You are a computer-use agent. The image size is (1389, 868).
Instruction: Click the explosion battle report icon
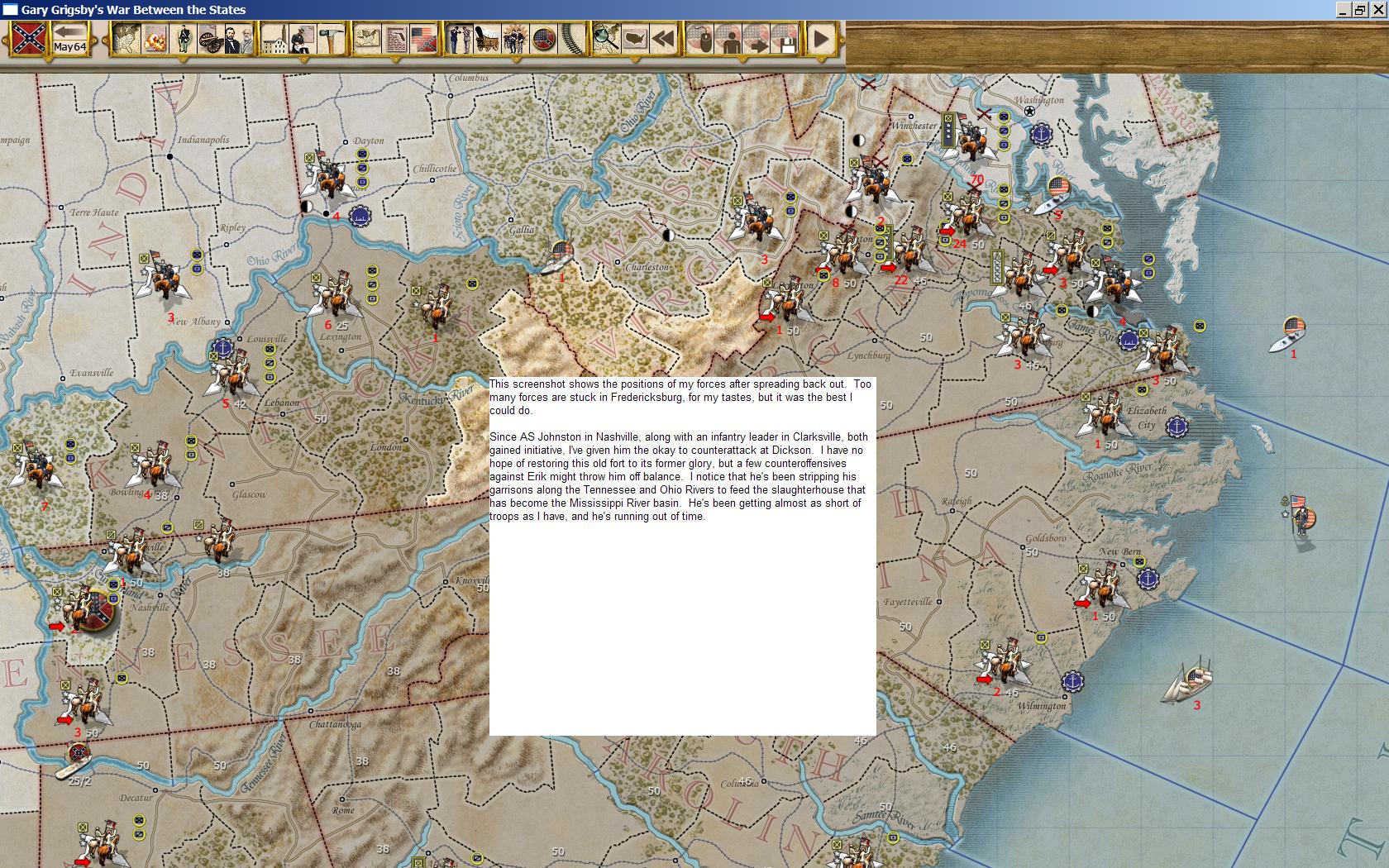(154, 38)
